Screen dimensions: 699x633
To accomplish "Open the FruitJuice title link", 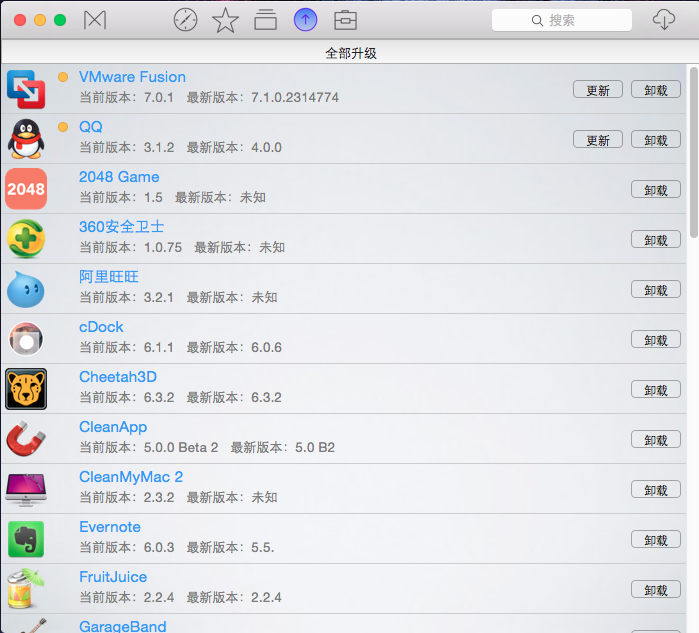I will (x=113, y=577).
